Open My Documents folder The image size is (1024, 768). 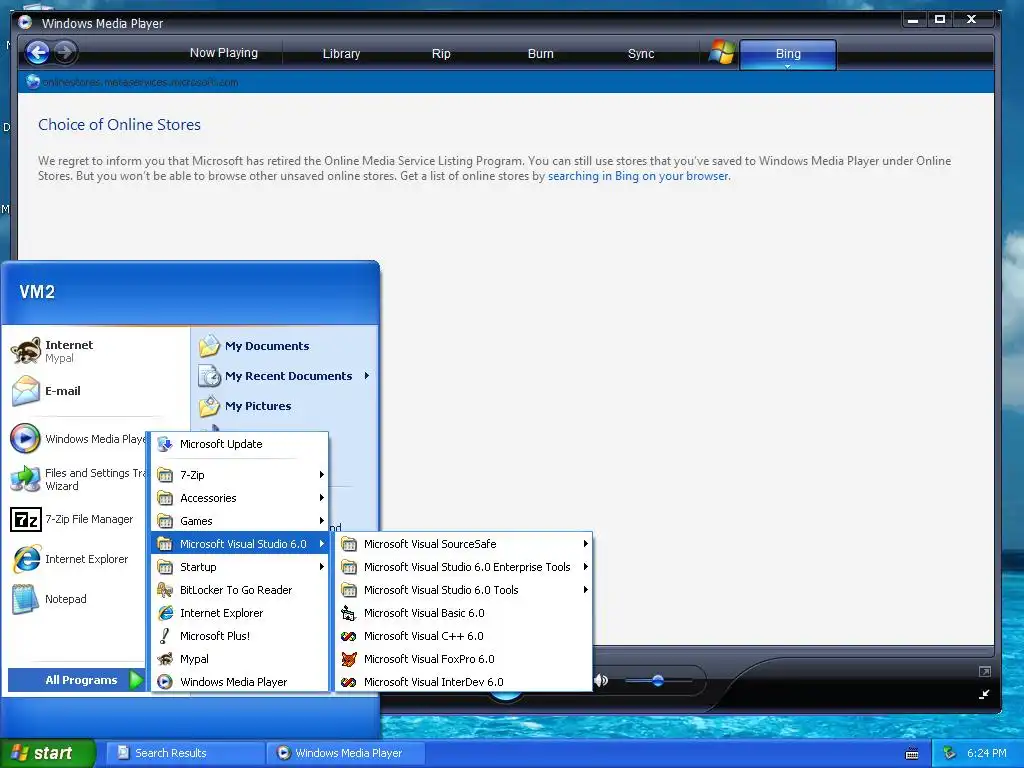pyautogui.click(x=285, y=346)
